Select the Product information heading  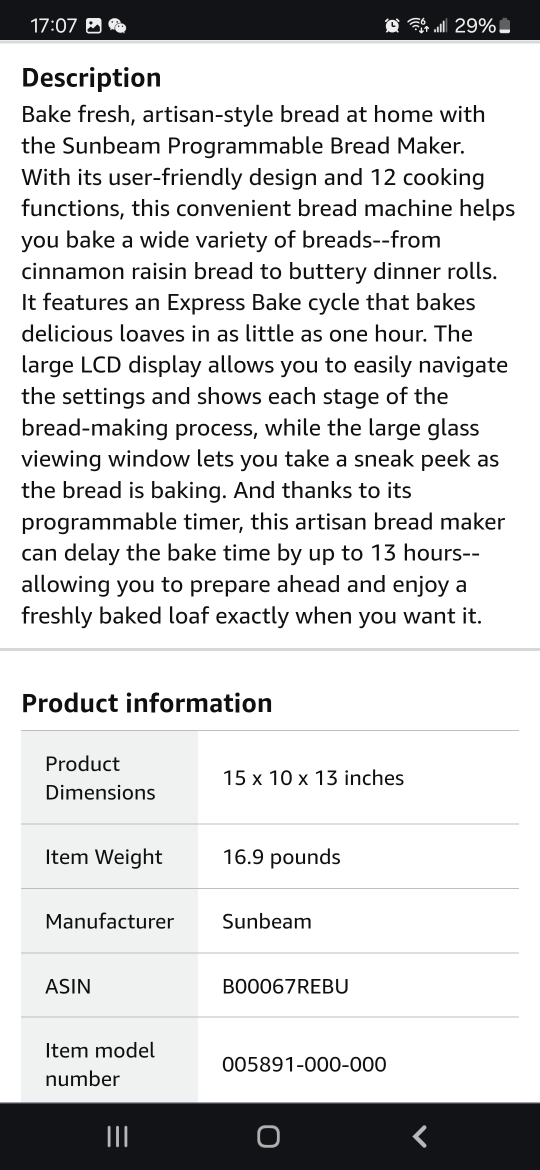point(147,703)
